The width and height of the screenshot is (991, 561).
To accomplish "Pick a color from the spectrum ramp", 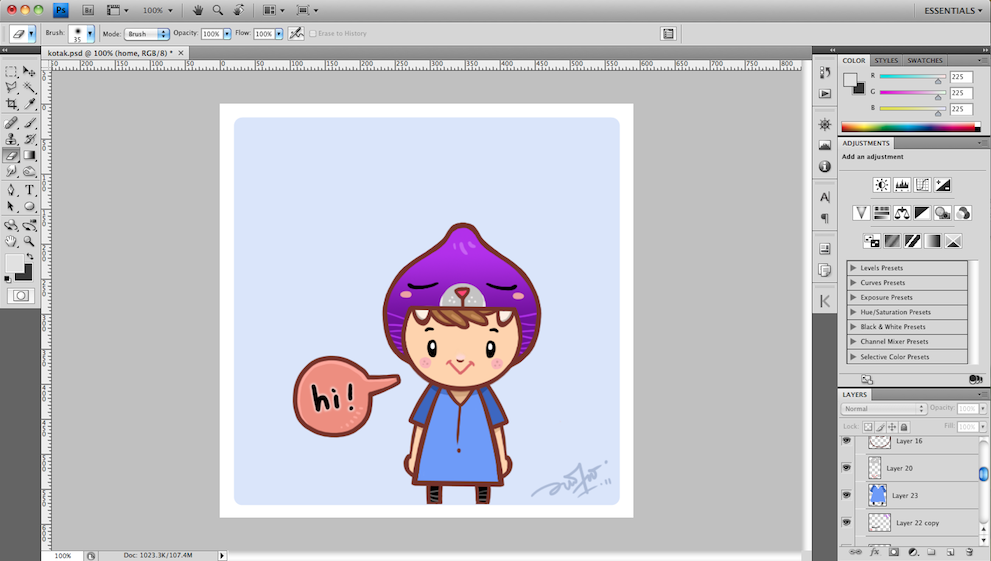I will (910, 128).
